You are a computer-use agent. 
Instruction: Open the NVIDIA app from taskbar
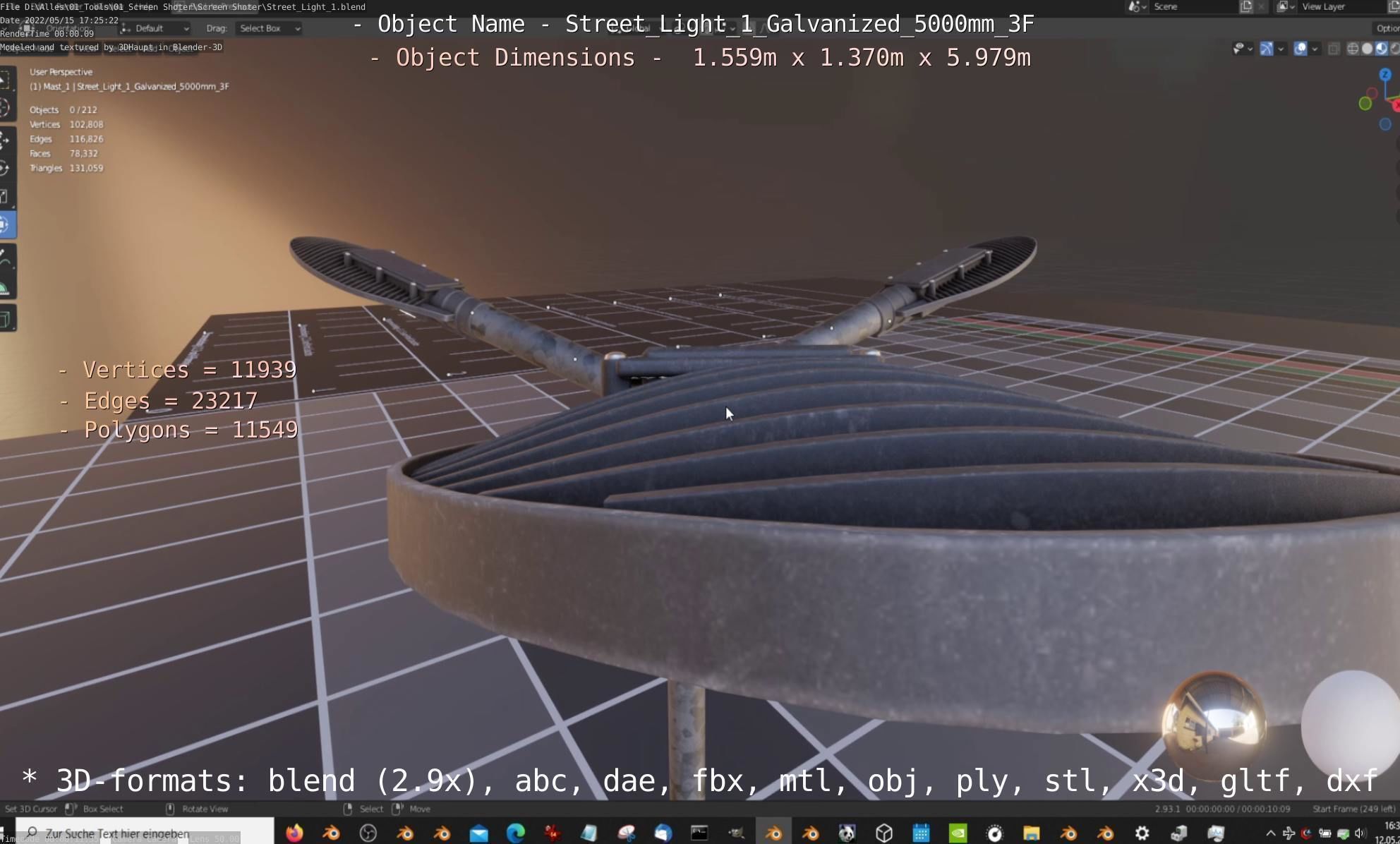click(958, 833)
